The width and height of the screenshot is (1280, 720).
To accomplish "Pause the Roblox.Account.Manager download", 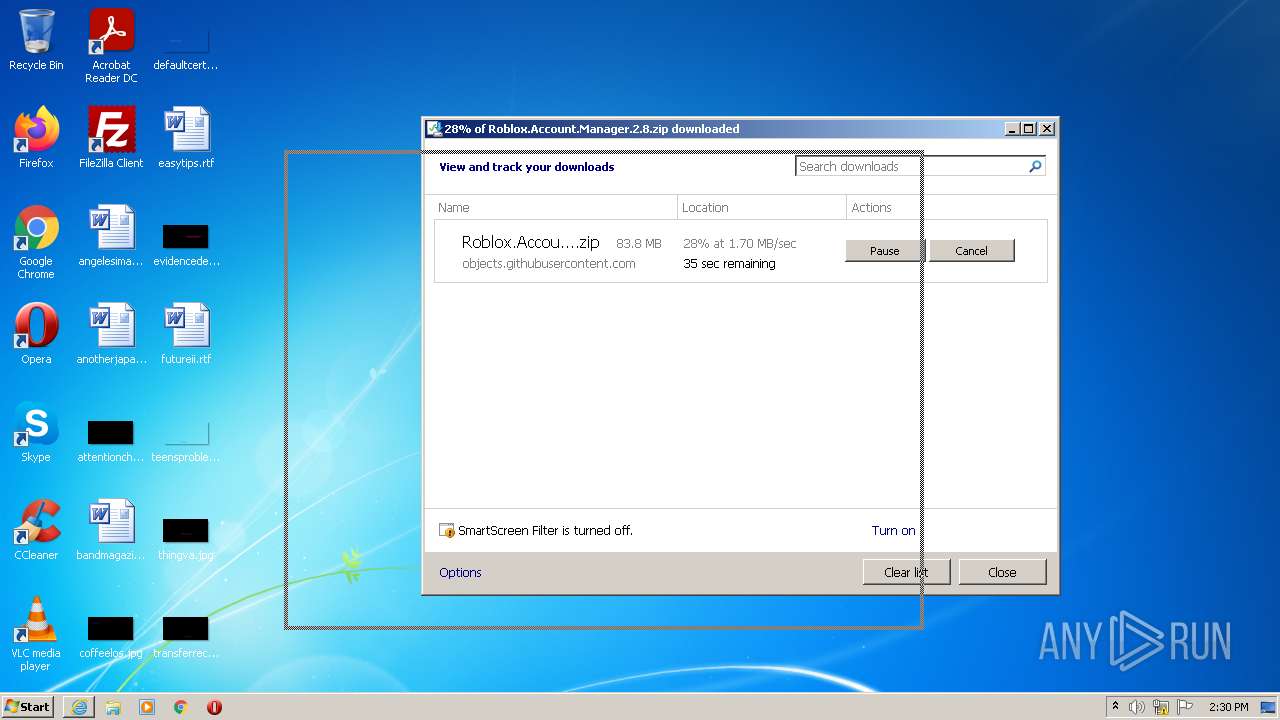I will coord(884,251).
